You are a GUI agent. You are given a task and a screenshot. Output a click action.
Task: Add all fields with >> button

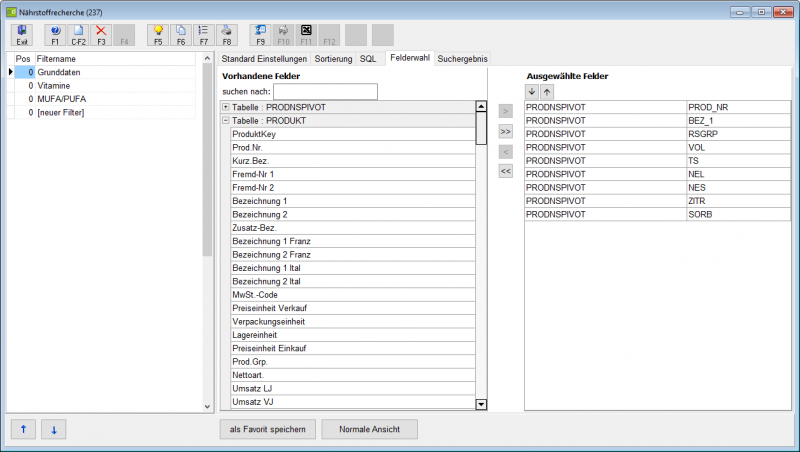coord(506,132)
